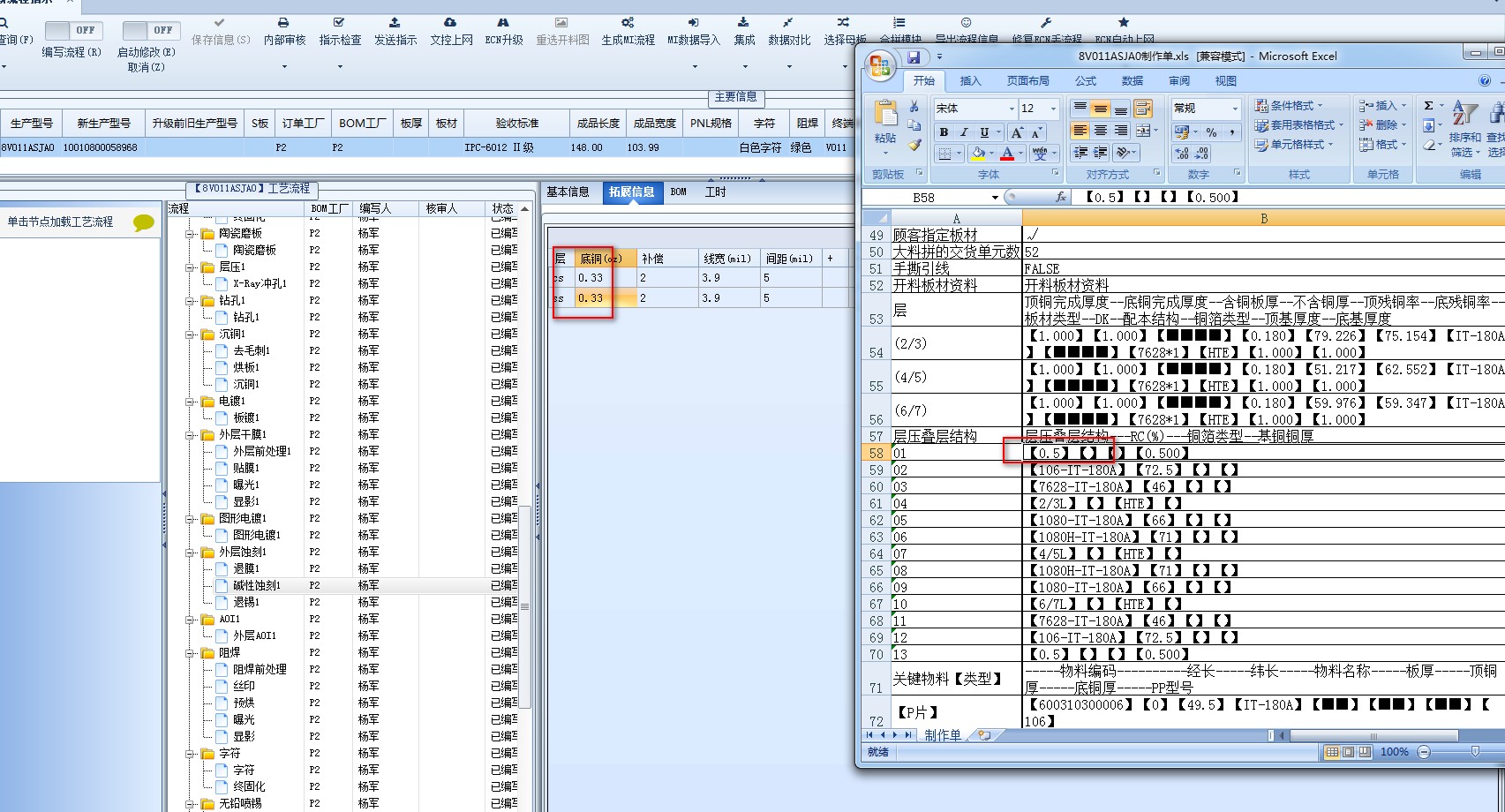Viewport: 1505px width, 812px height.
Task: Click the ECN升级 icon
Action: [503, 23]
